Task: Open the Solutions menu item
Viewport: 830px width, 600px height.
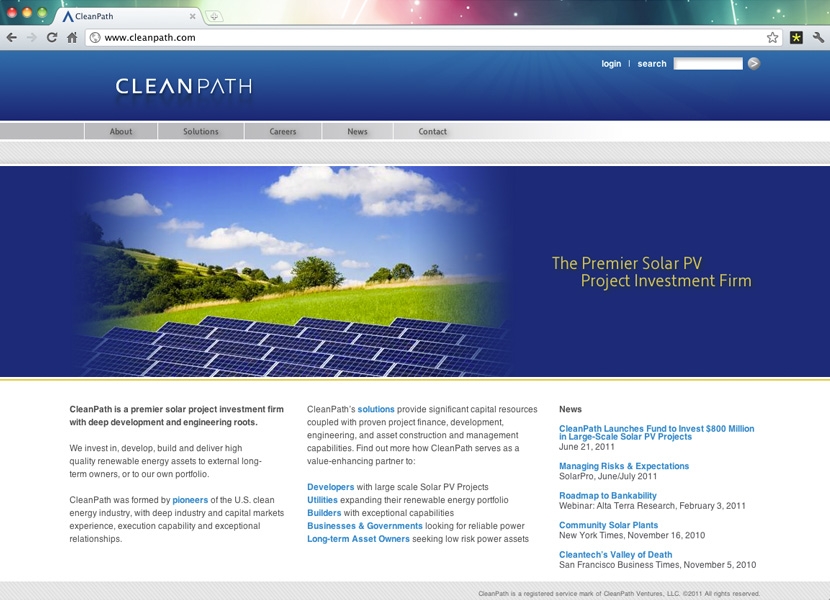Action: click(x=201, y=131)
